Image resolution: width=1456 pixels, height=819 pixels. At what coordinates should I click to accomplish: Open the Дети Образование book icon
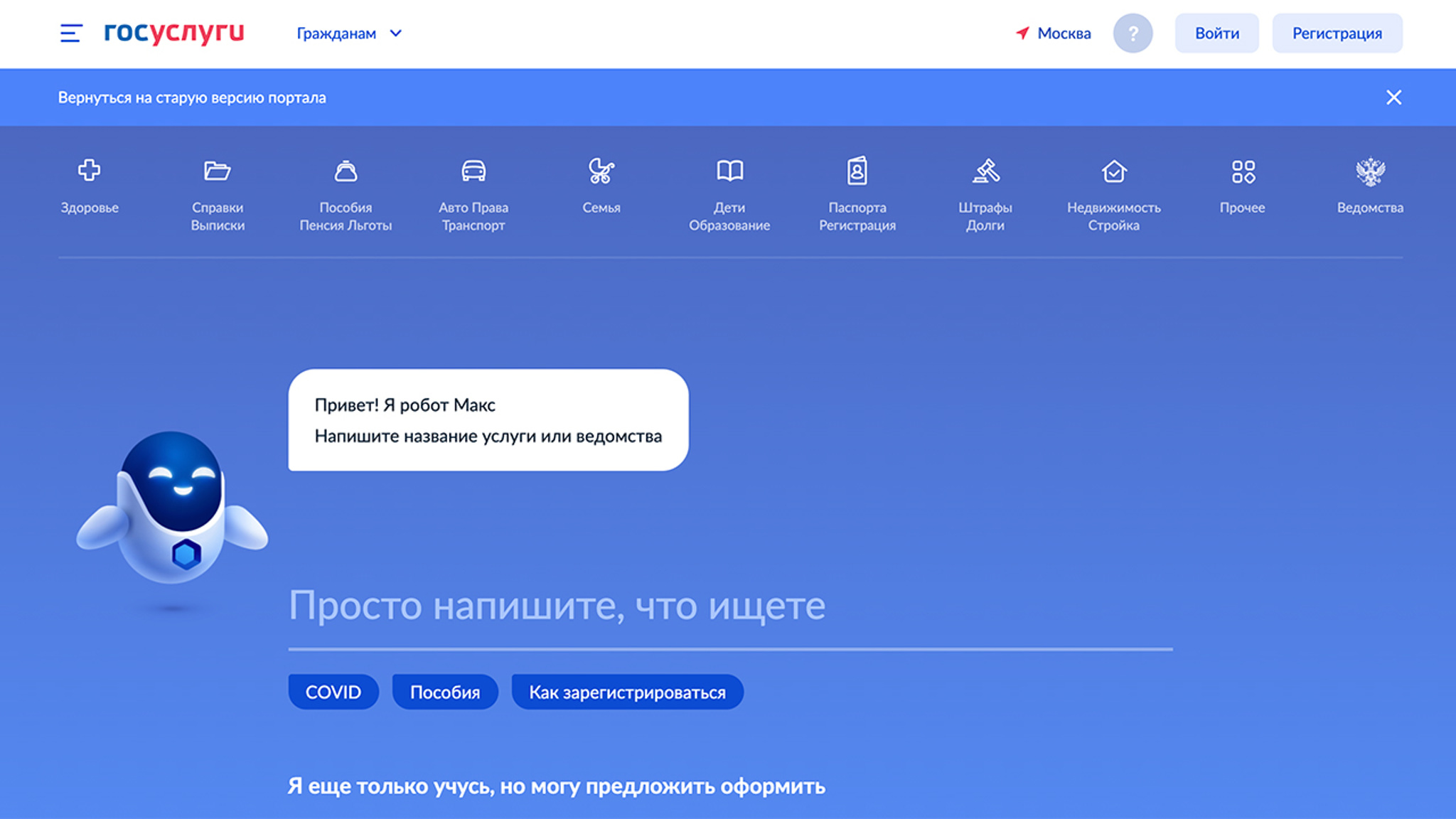pyautogui.click(x=729, y=171)
